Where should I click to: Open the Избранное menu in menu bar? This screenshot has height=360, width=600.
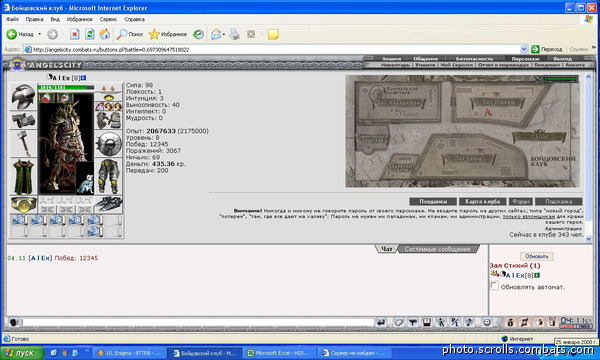pyautogui.click(x=80, y=19)
